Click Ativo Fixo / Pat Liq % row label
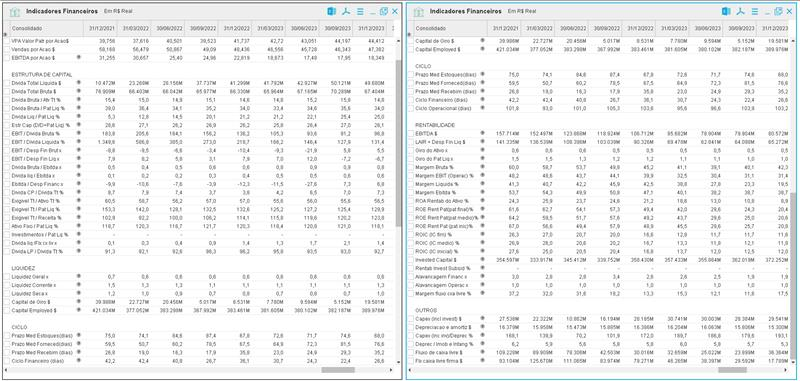800x381 pixels. click(x=34, y=226)
